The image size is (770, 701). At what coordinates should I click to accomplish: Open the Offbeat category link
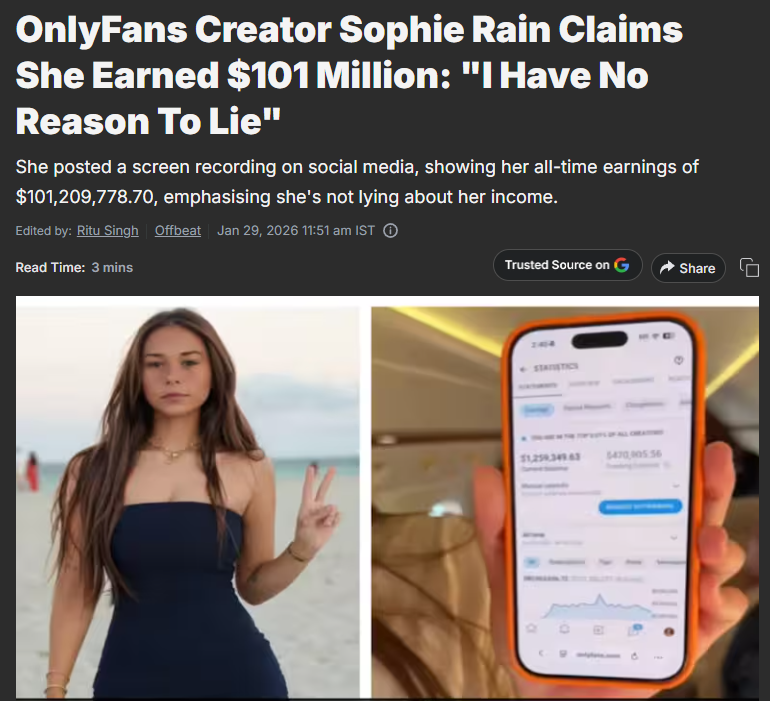[x=178, y=230]
